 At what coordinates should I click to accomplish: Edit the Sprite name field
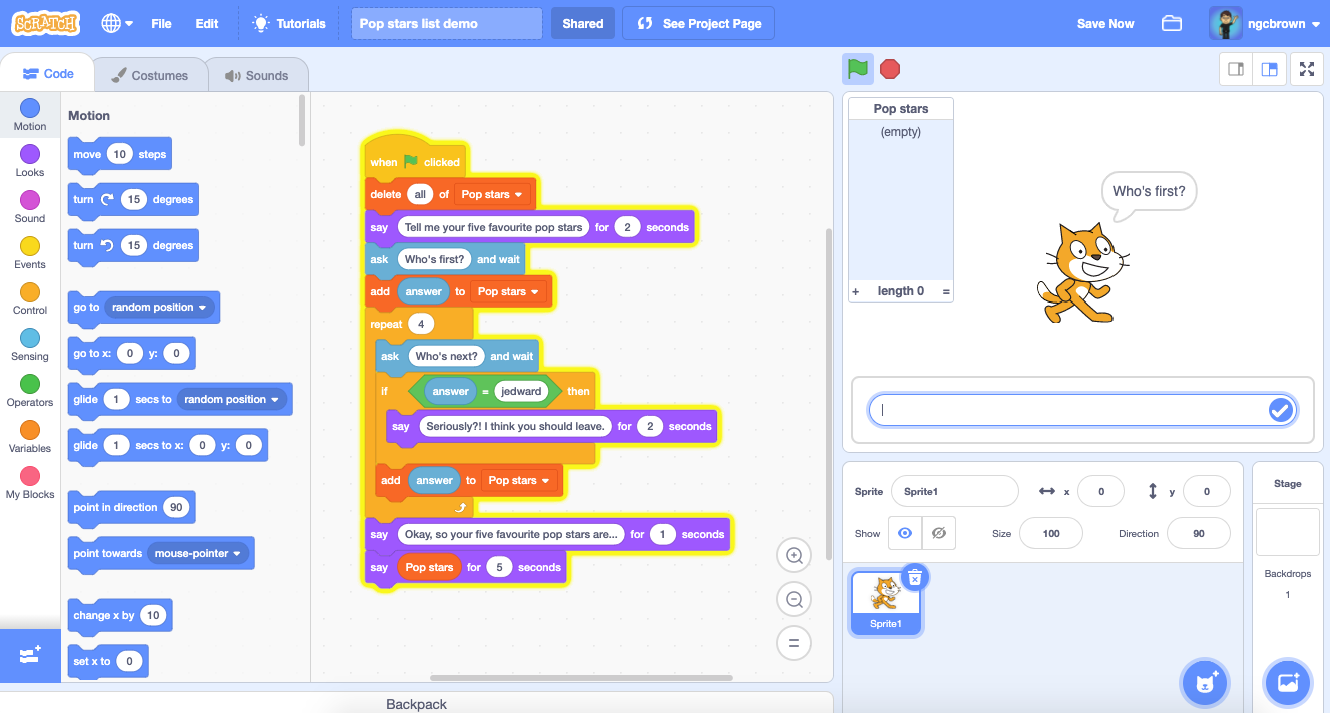(954, 491)
